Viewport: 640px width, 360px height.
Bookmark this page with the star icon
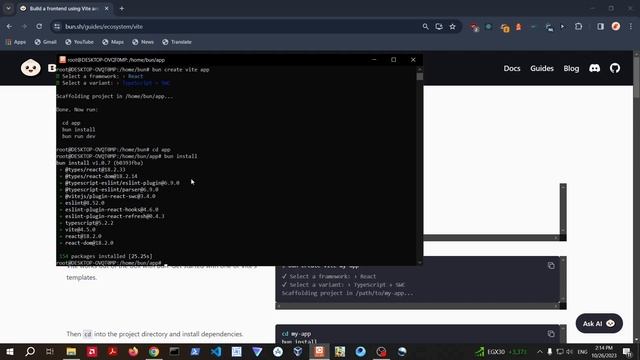(452, 27)
